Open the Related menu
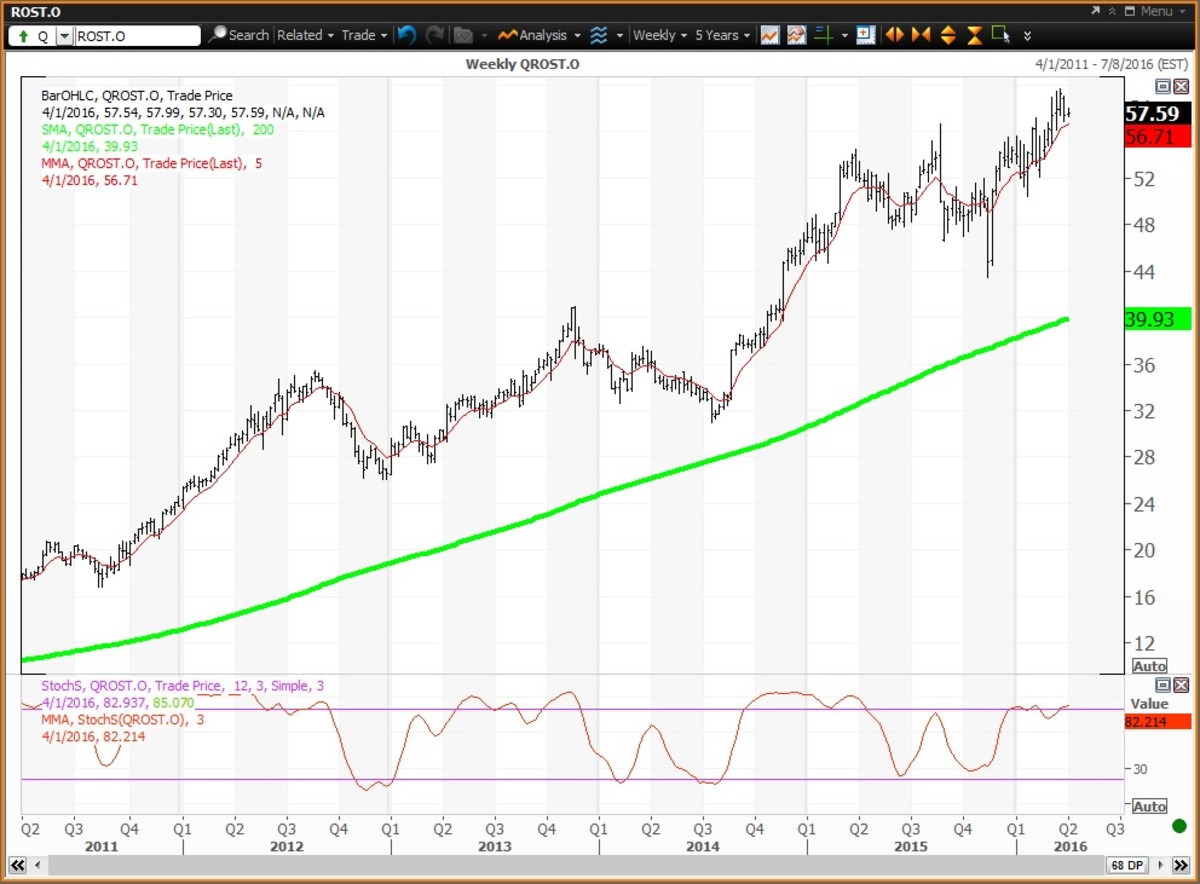This screenshot has height=884, width=1200. pyautogui.click(x=304, y=35)
